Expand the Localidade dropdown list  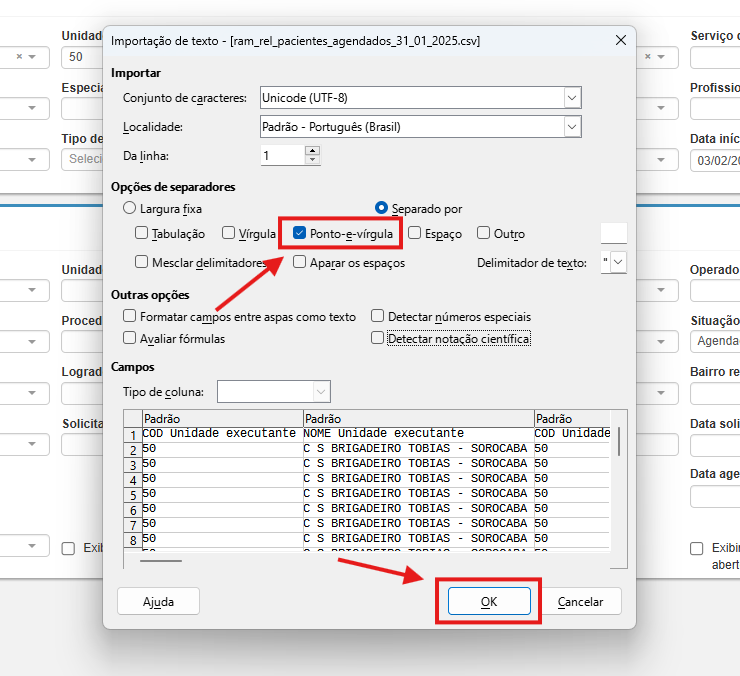point(572,127)
